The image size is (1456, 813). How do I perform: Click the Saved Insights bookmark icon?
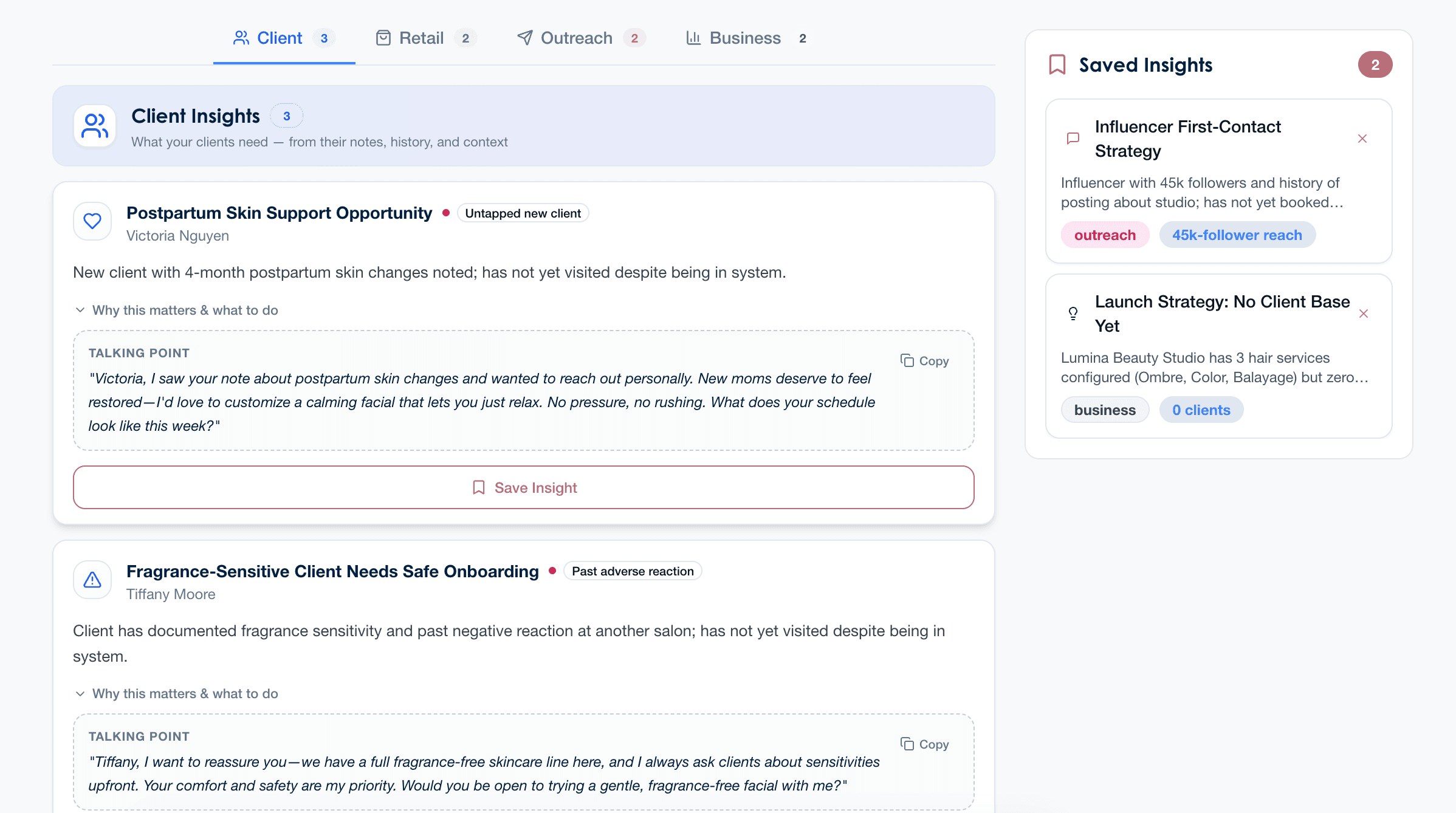tap(1057, 64)
